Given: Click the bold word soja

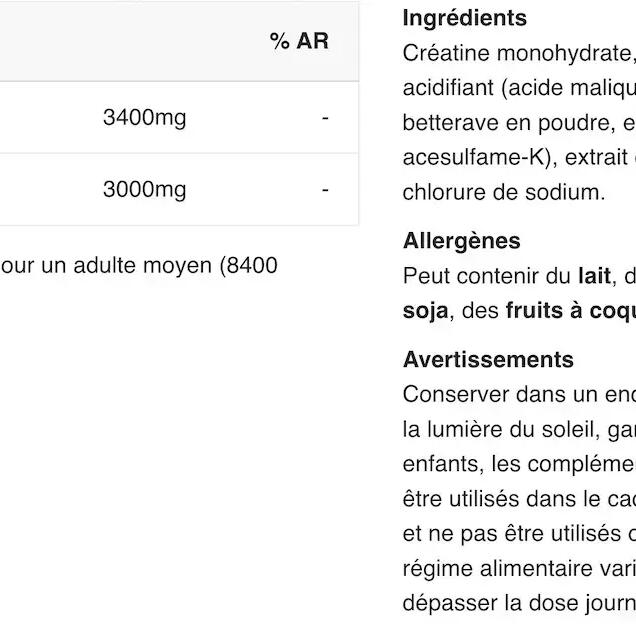Looking at the screenshot, I should coord(425,310).
